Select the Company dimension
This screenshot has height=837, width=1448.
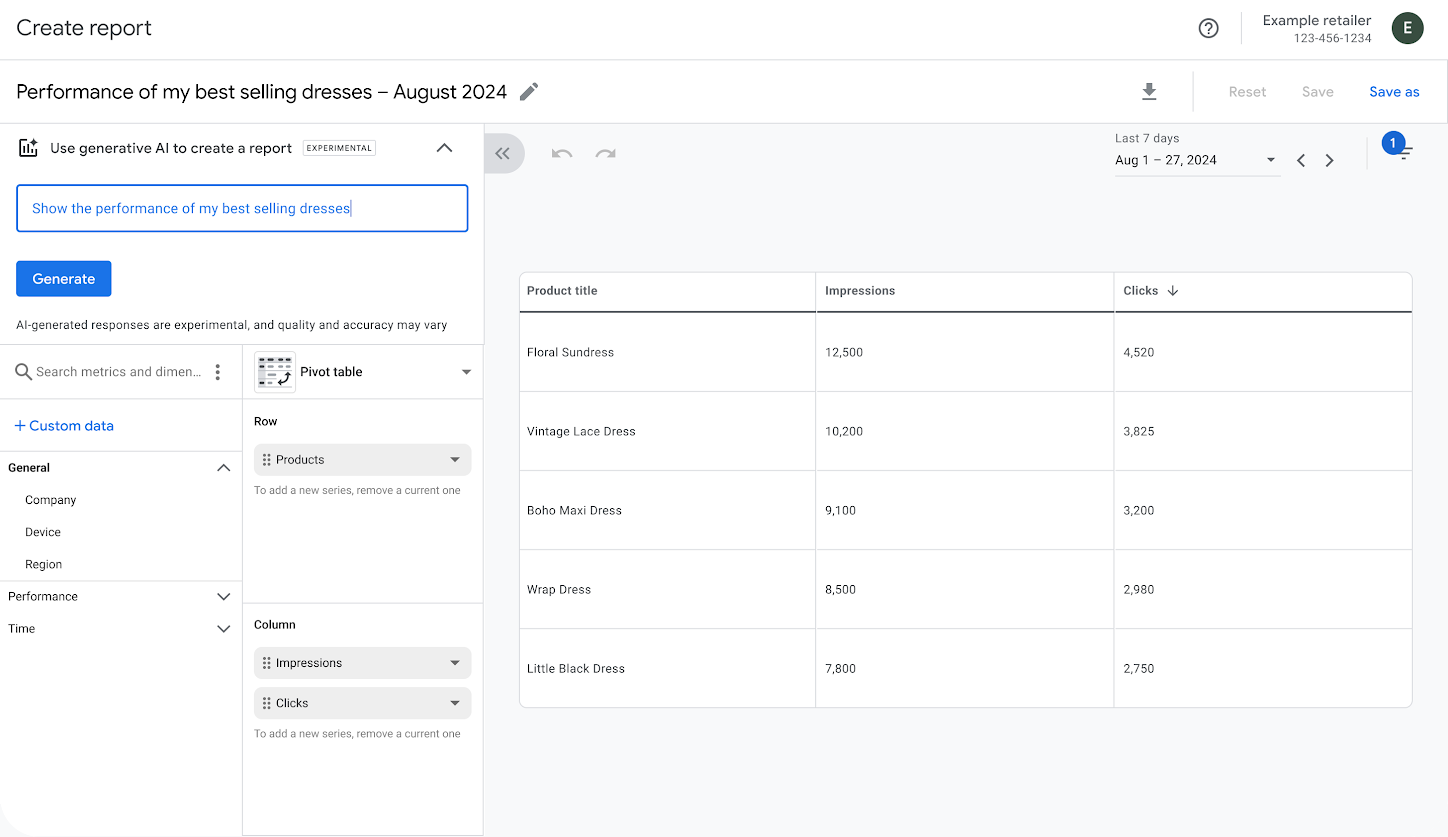(51, 500)
